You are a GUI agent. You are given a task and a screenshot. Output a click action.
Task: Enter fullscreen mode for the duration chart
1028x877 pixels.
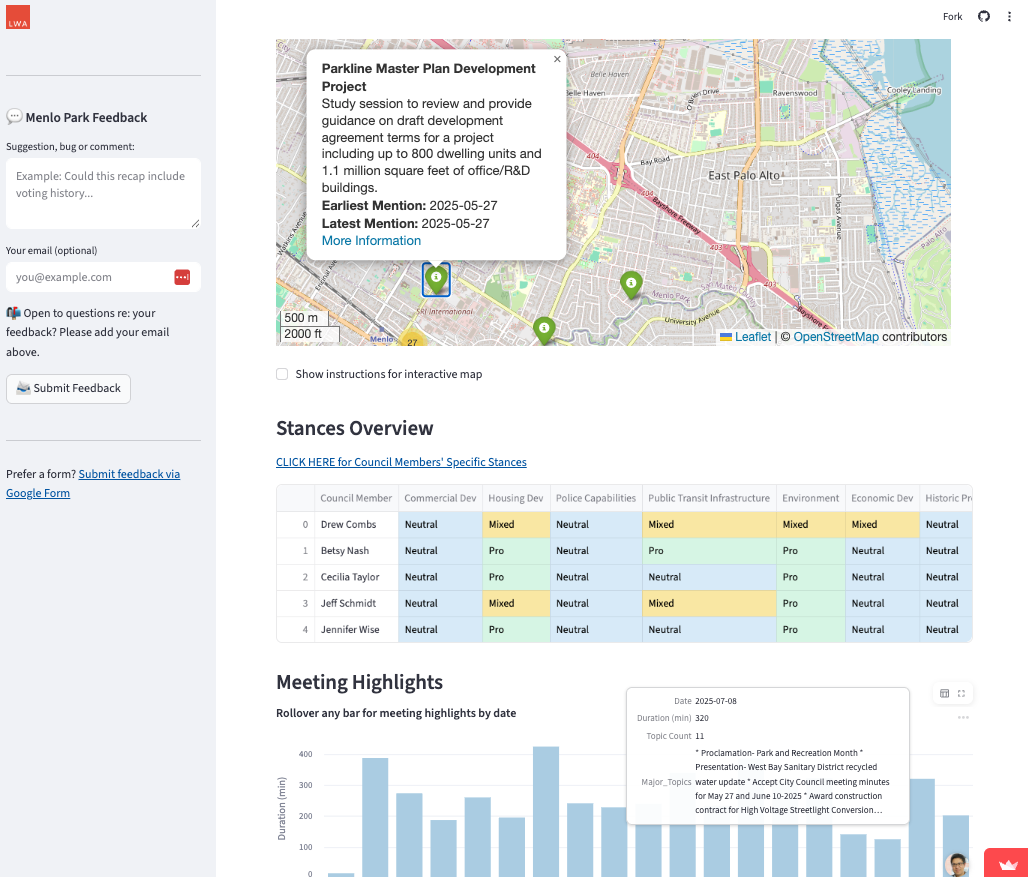tap(962, 692)
